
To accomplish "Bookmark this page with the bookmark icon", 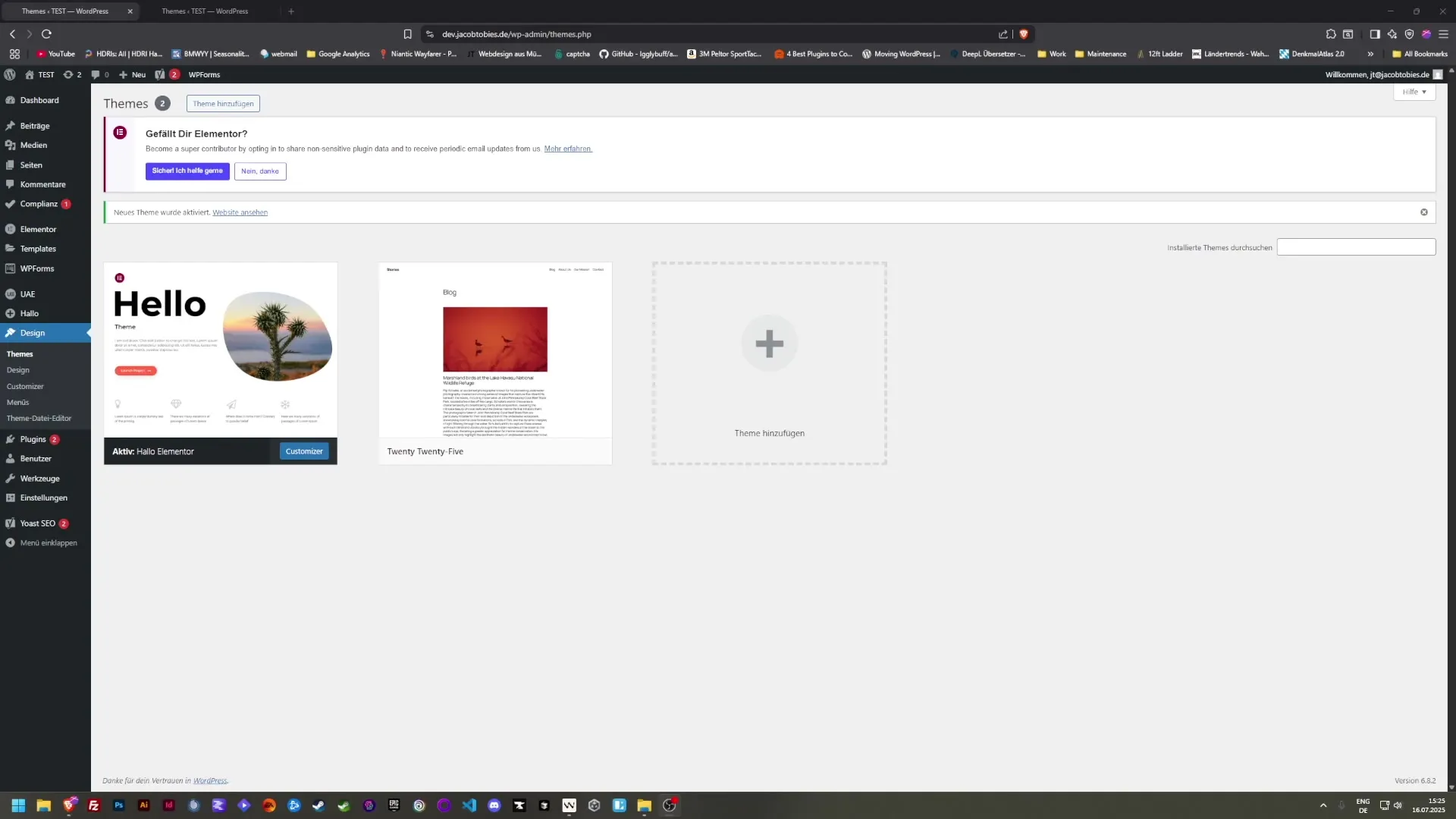I will tap(407, 34).
